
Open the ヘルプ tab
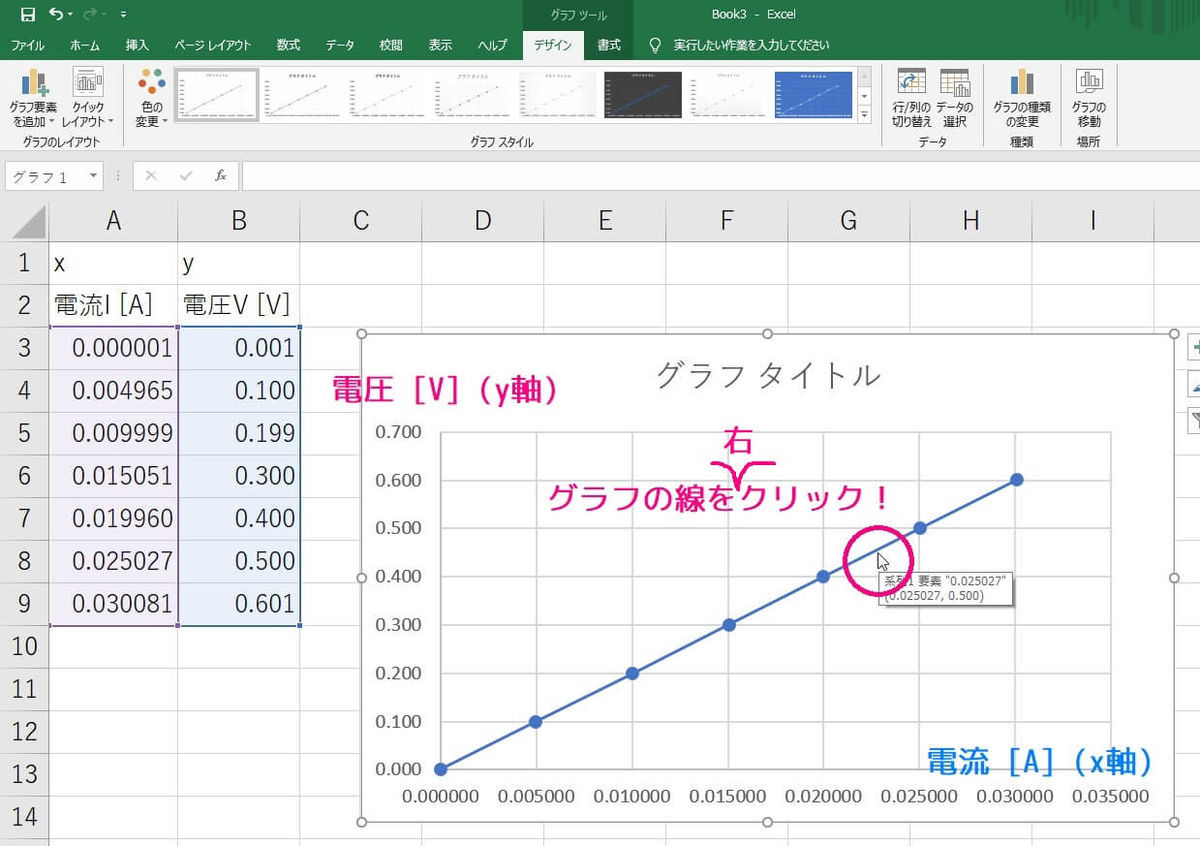[x=492, y=45]
